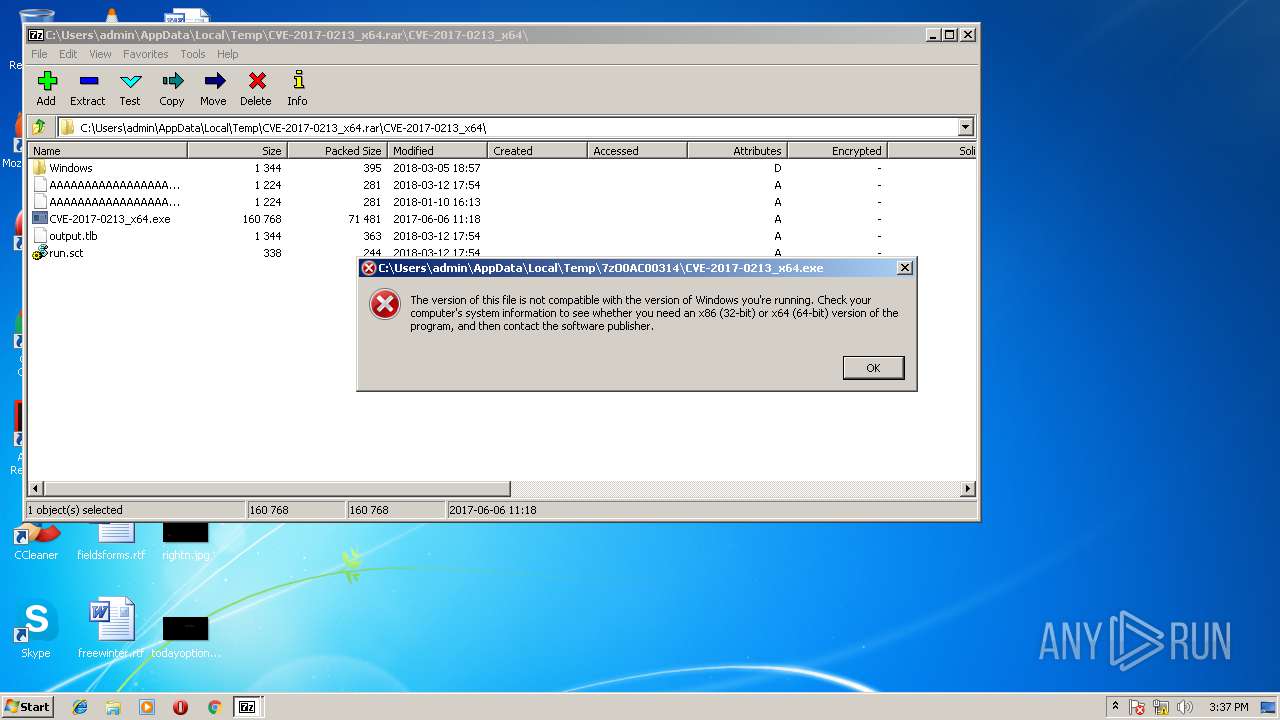Click the taskbar clock 3:37 PM

pyautogui.click(x=1229, y=707)
